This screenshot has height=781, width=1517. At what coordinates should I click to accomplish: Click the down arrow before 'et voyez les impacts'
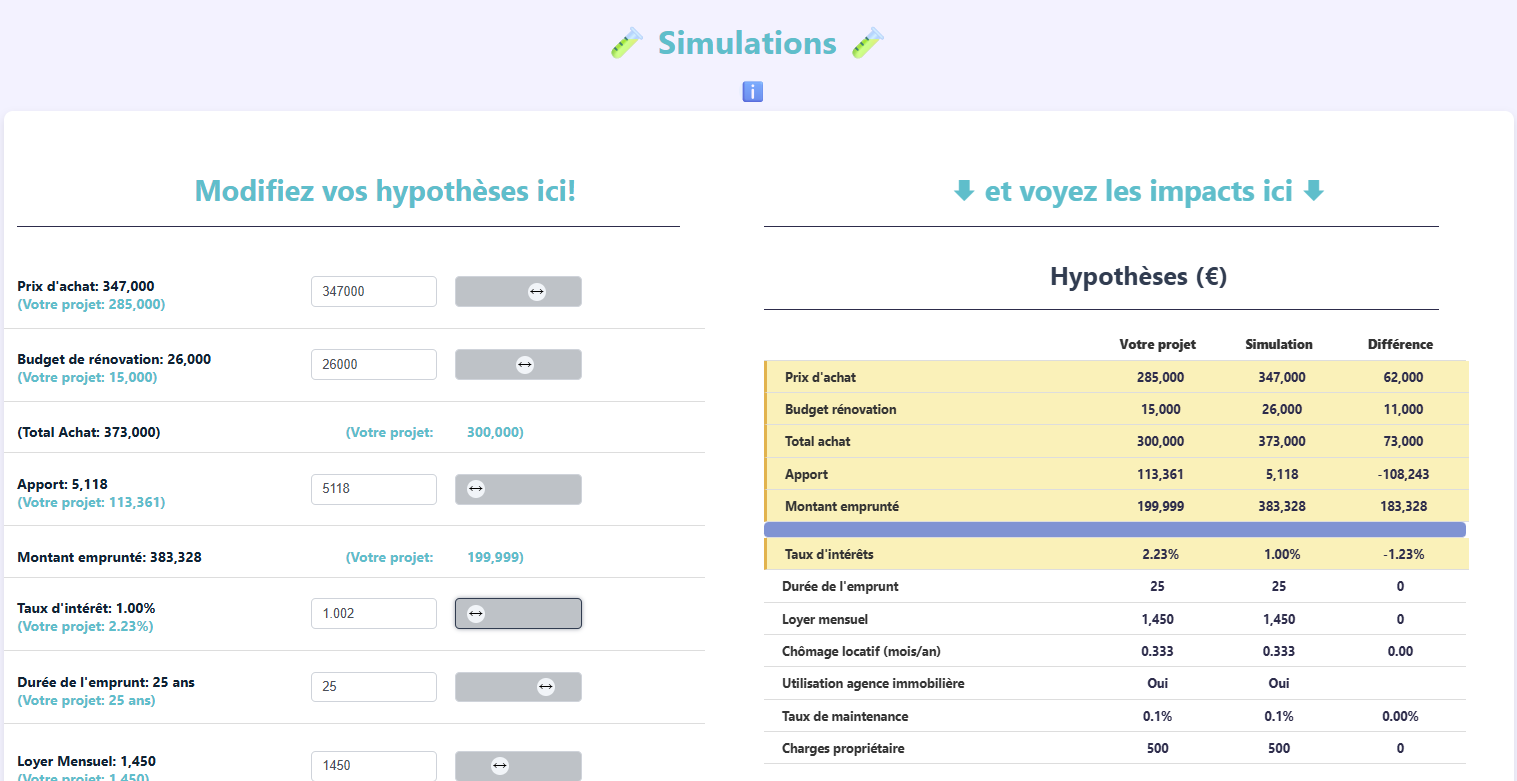click(964, 191)
